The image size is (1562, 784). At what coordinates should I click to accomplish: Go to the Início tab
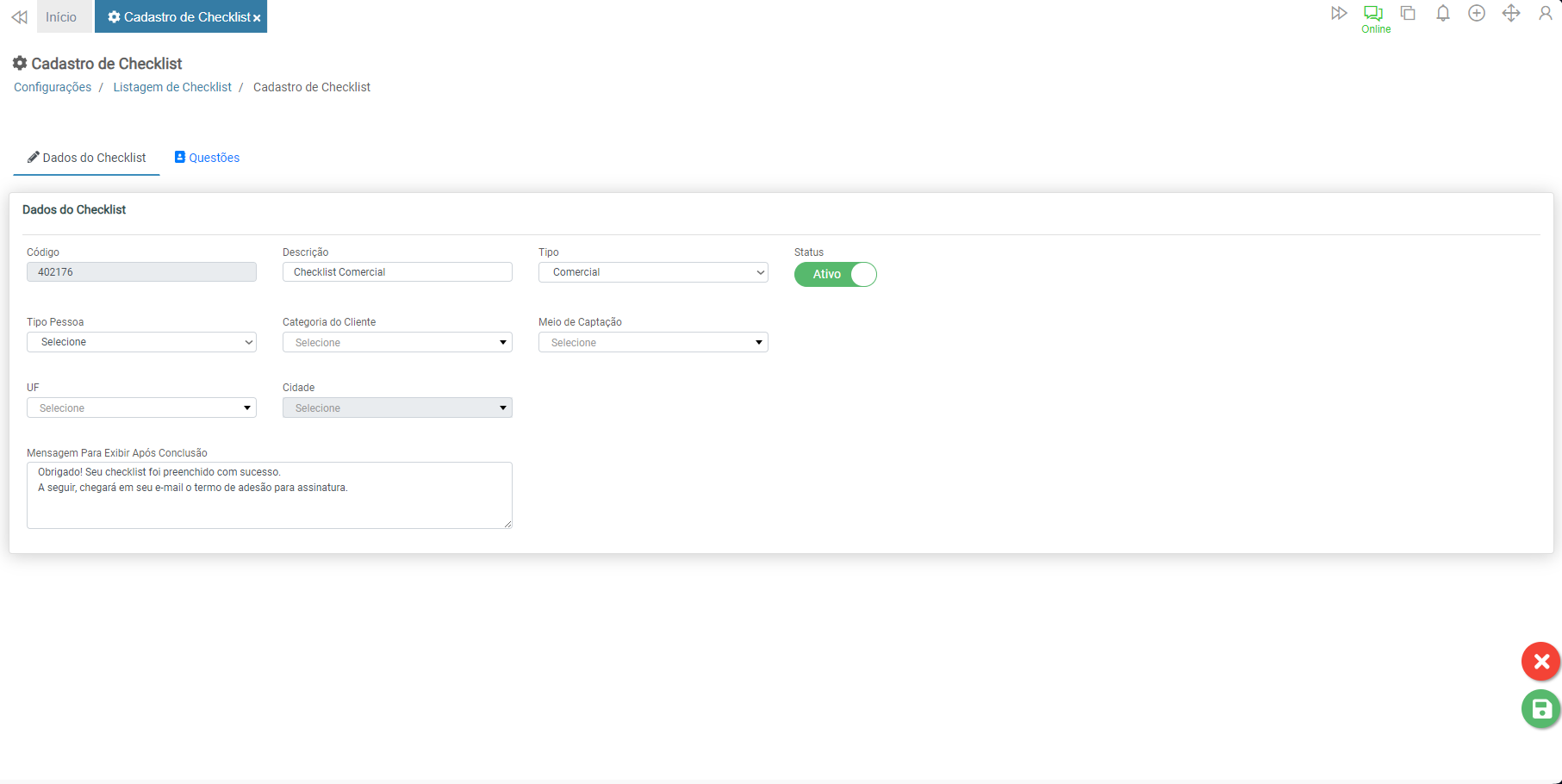[61, 17]
